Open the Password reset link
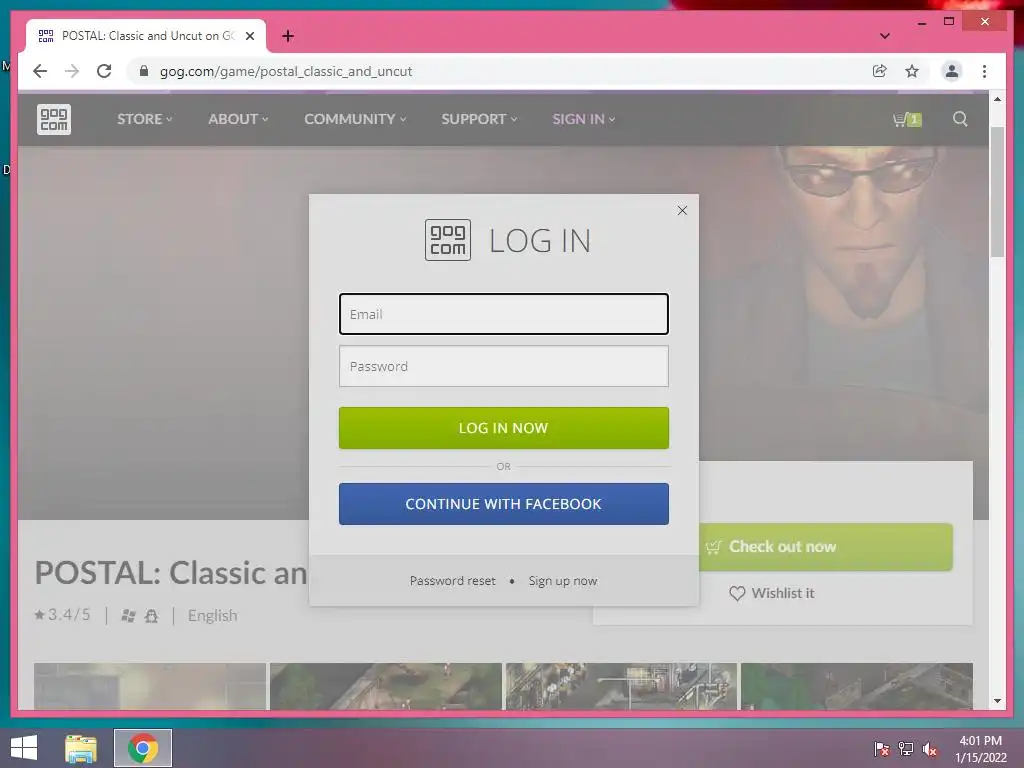The width and height of the screenshot is (1024, 768). tap(453, 581)
